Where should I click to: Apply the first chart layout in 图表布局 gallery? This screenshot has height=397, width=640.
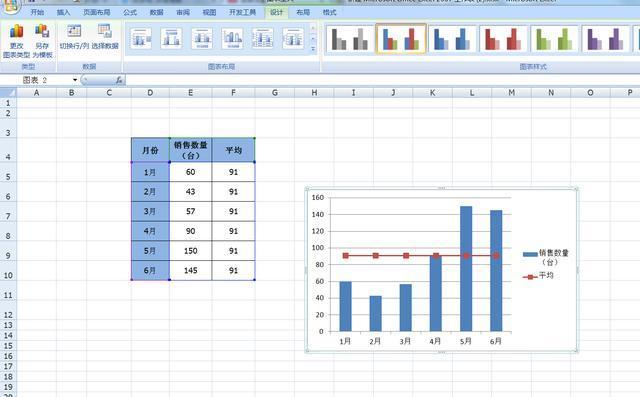click(141, 39)
